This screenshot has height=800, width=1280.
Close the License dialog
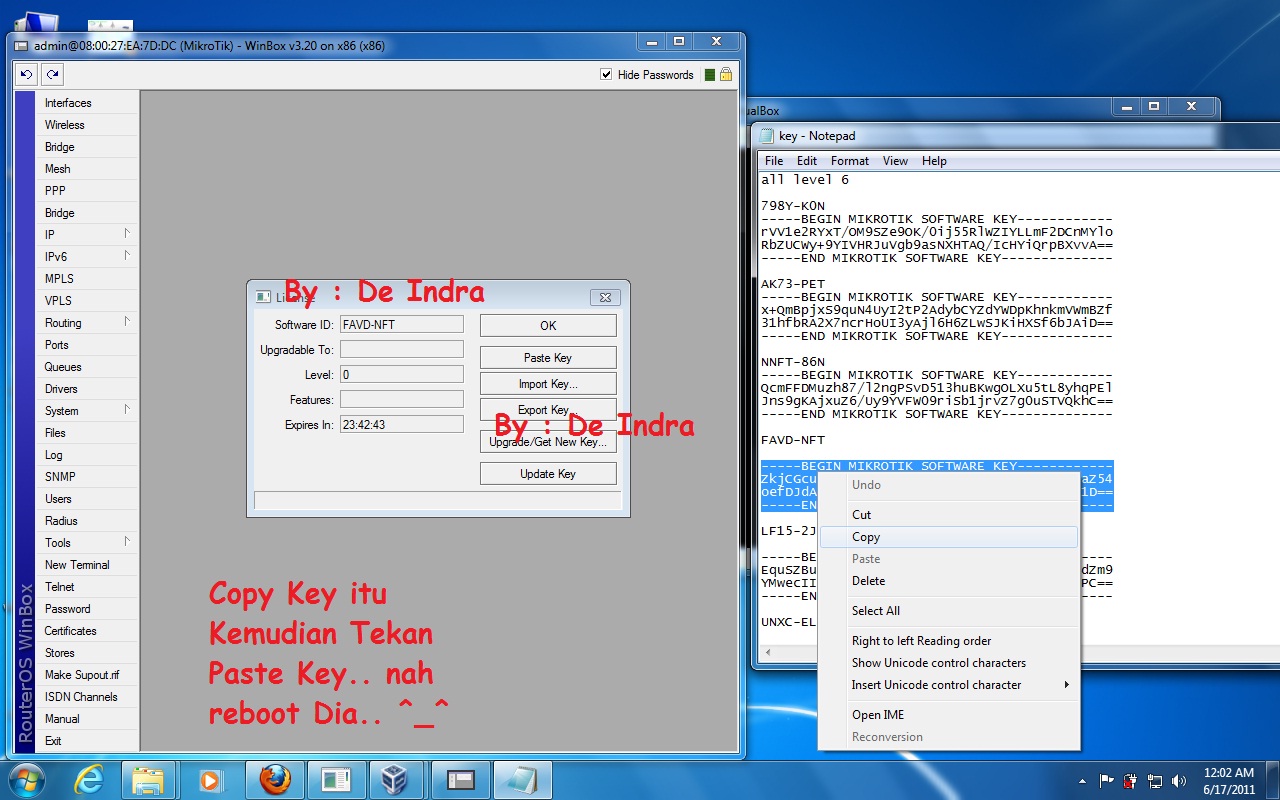pos(606,297)
